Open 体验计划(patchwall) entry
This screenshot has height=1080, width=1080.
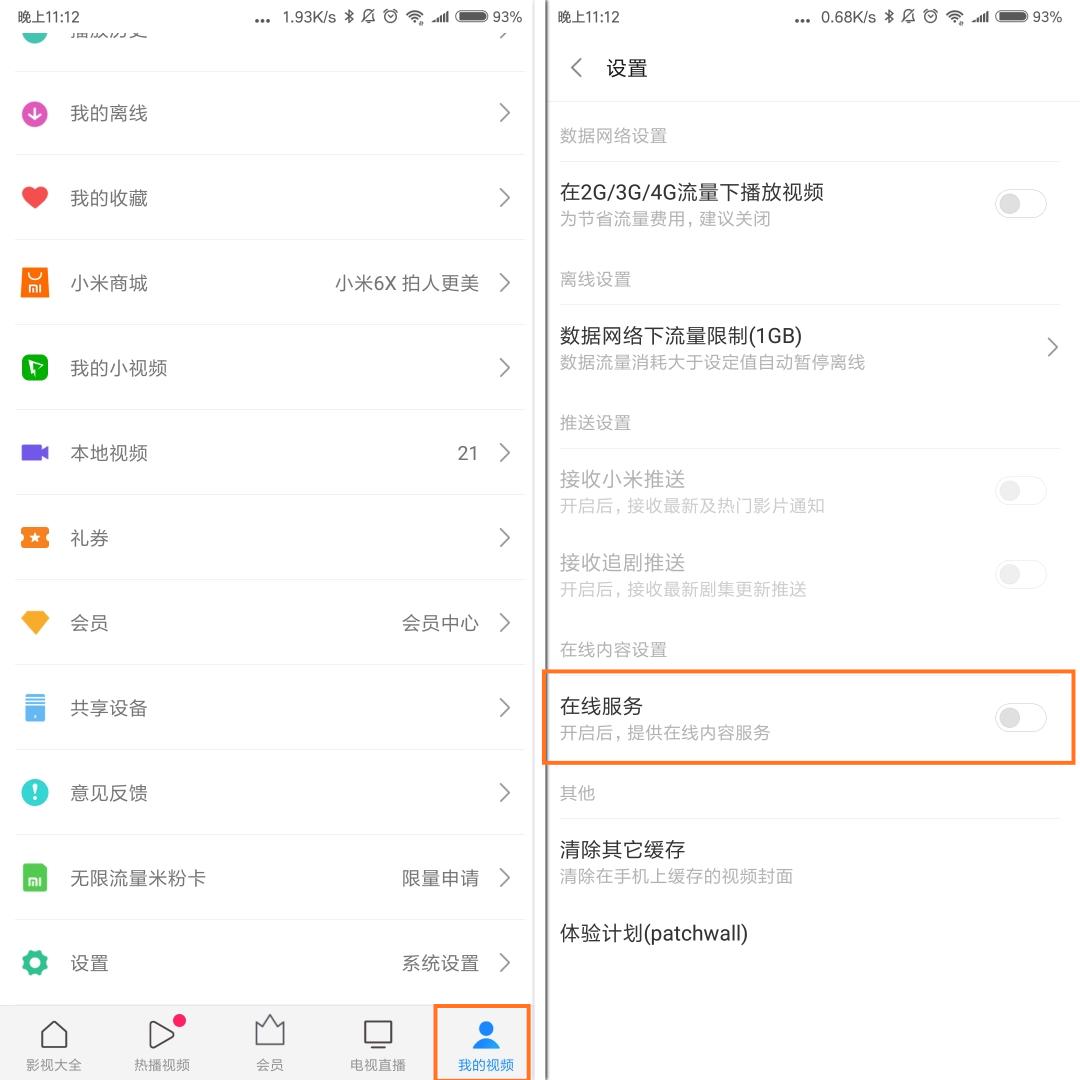[x=809, y=933]
